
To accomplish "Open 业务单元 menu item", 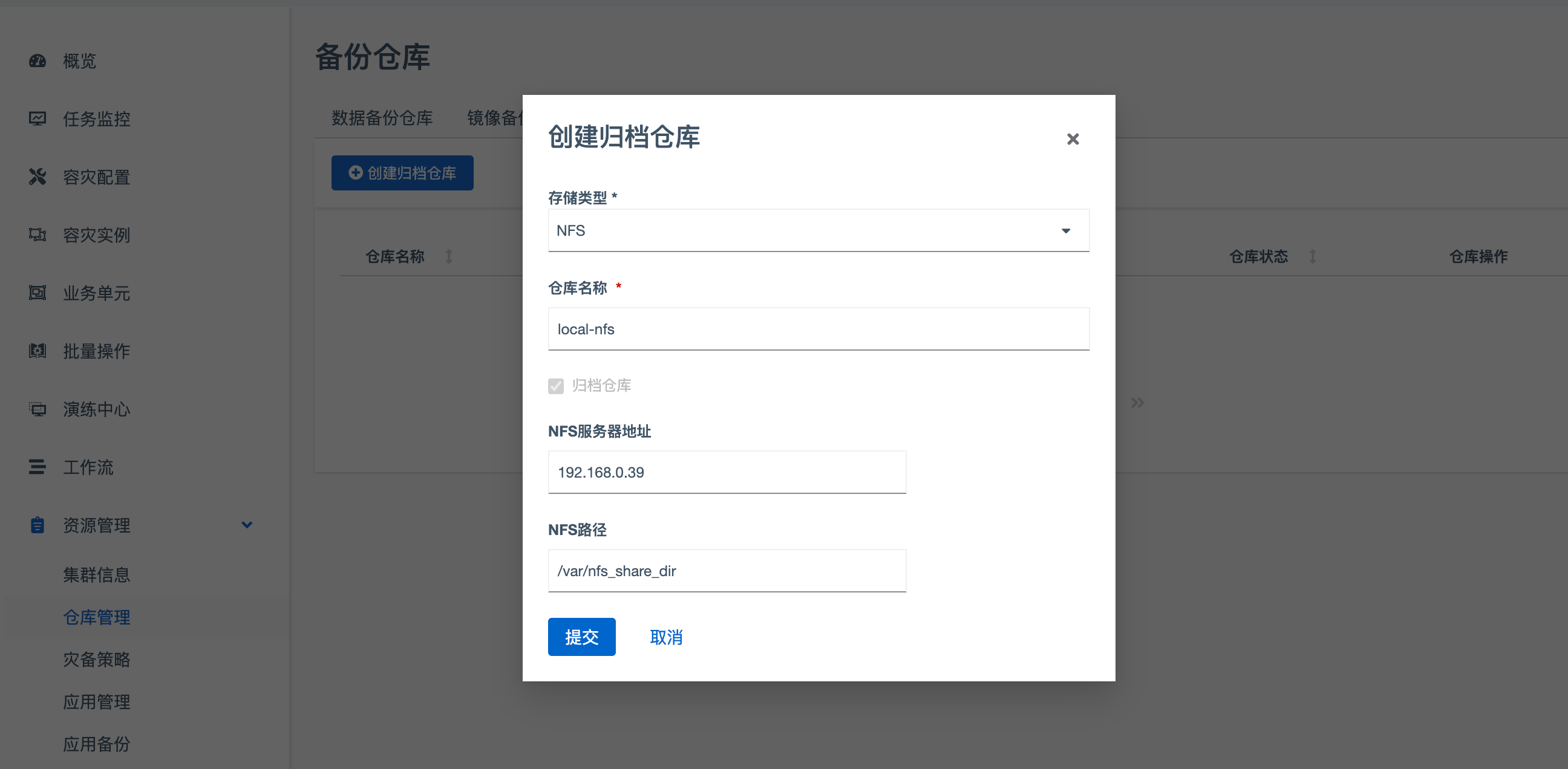I will (97, 293).
